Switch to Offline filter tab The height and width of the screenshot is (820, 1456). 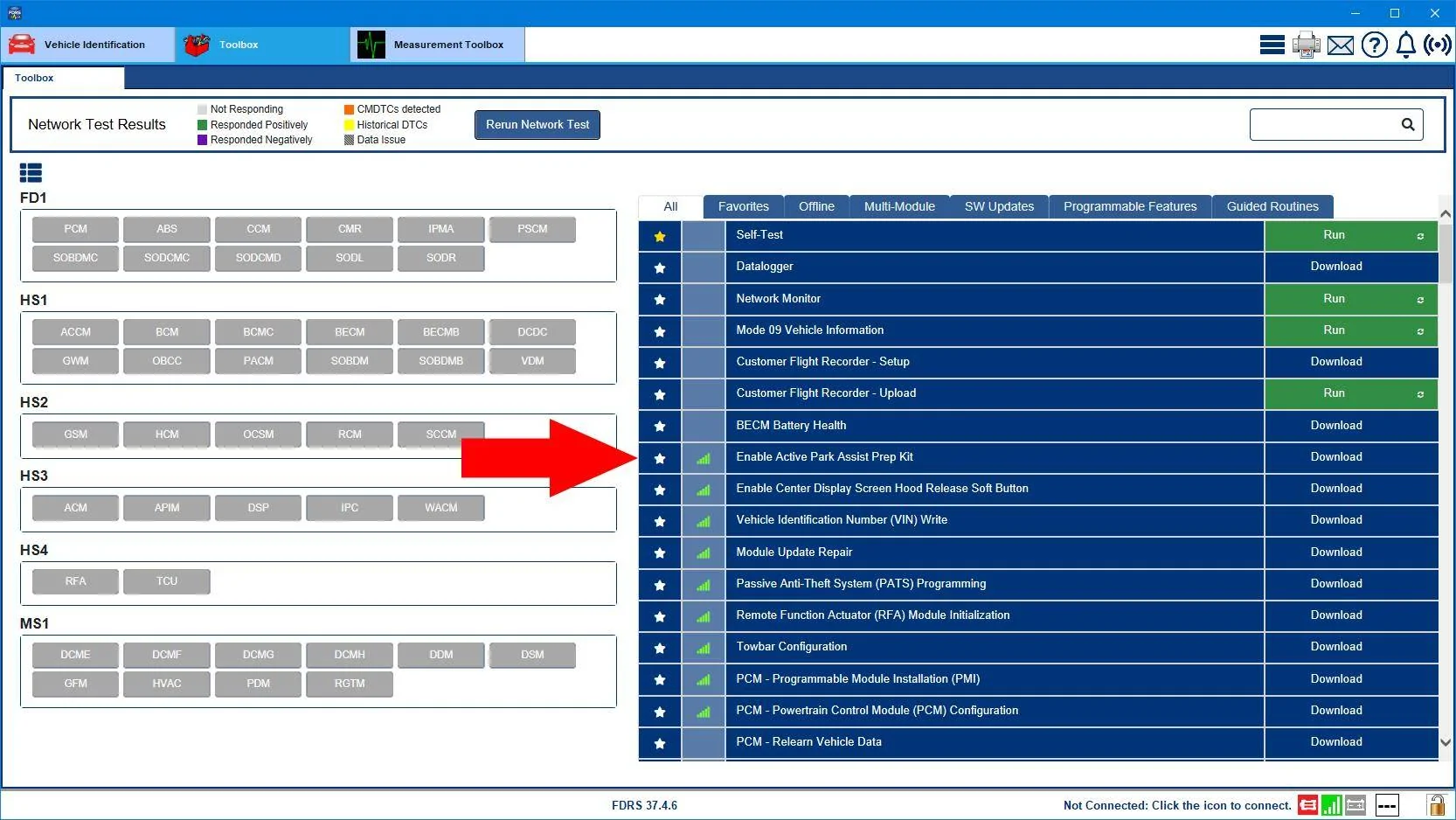816,206
